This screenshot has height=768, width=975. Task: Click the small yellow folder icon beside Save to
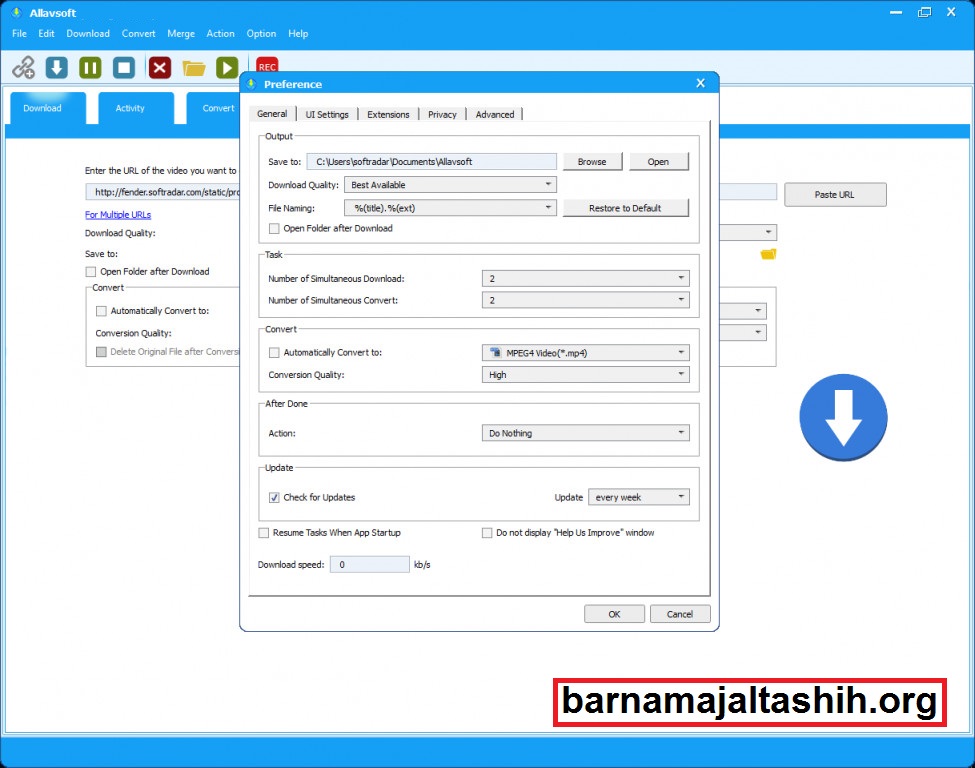[769, 254]
